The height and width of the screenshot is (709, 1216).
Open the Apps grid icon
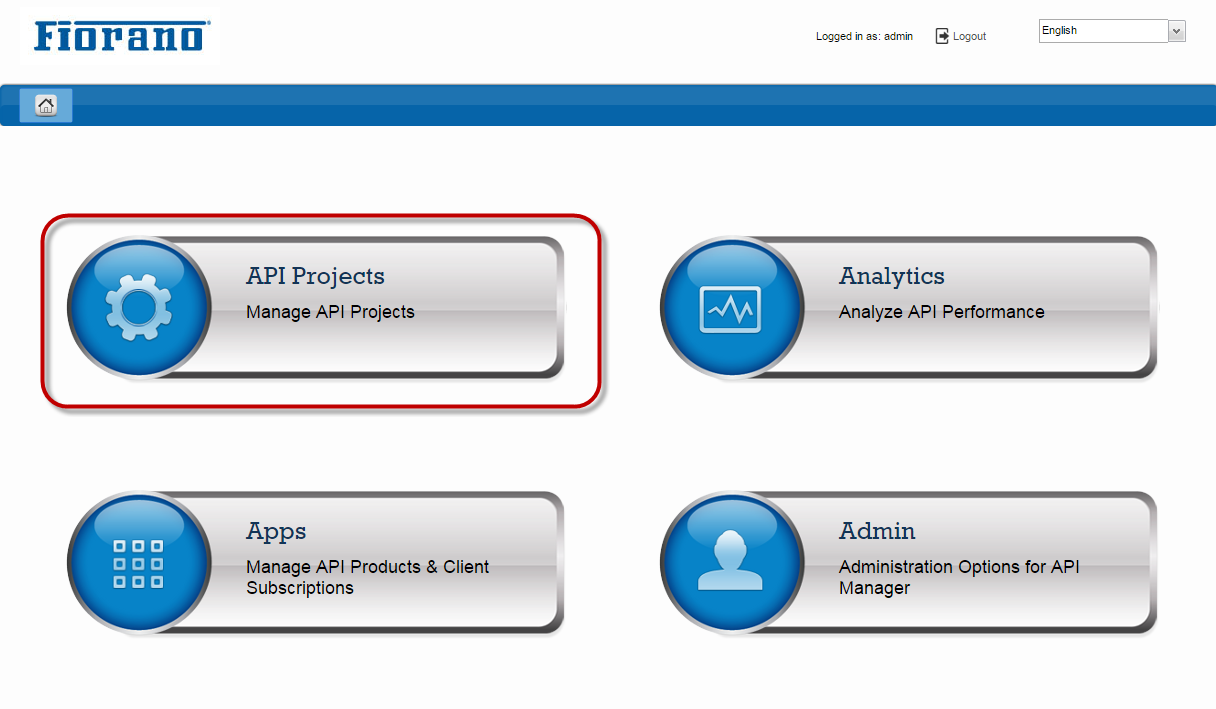coord(139,562)
